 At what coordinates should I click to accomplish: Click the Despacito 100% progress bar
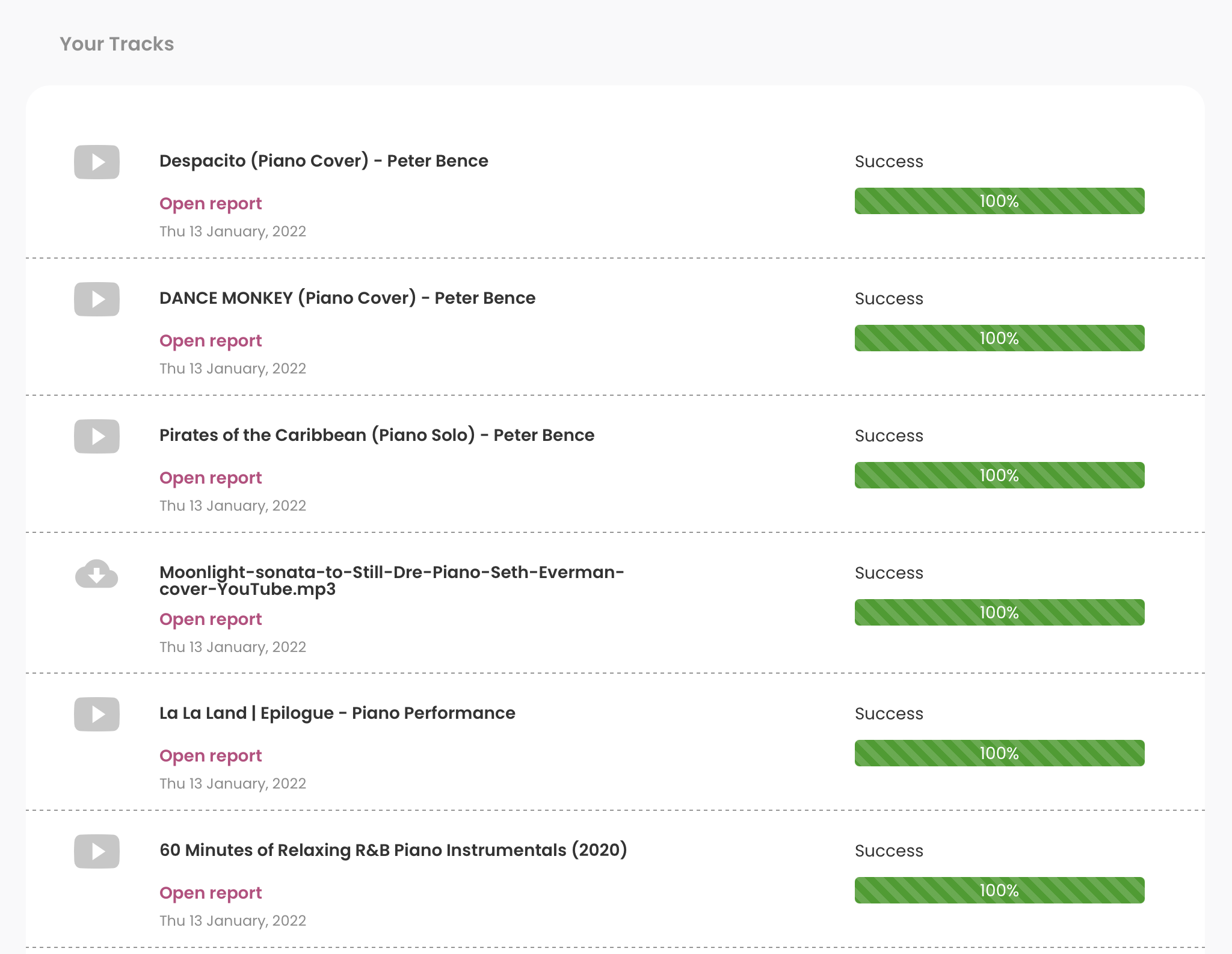coord(999,201)
